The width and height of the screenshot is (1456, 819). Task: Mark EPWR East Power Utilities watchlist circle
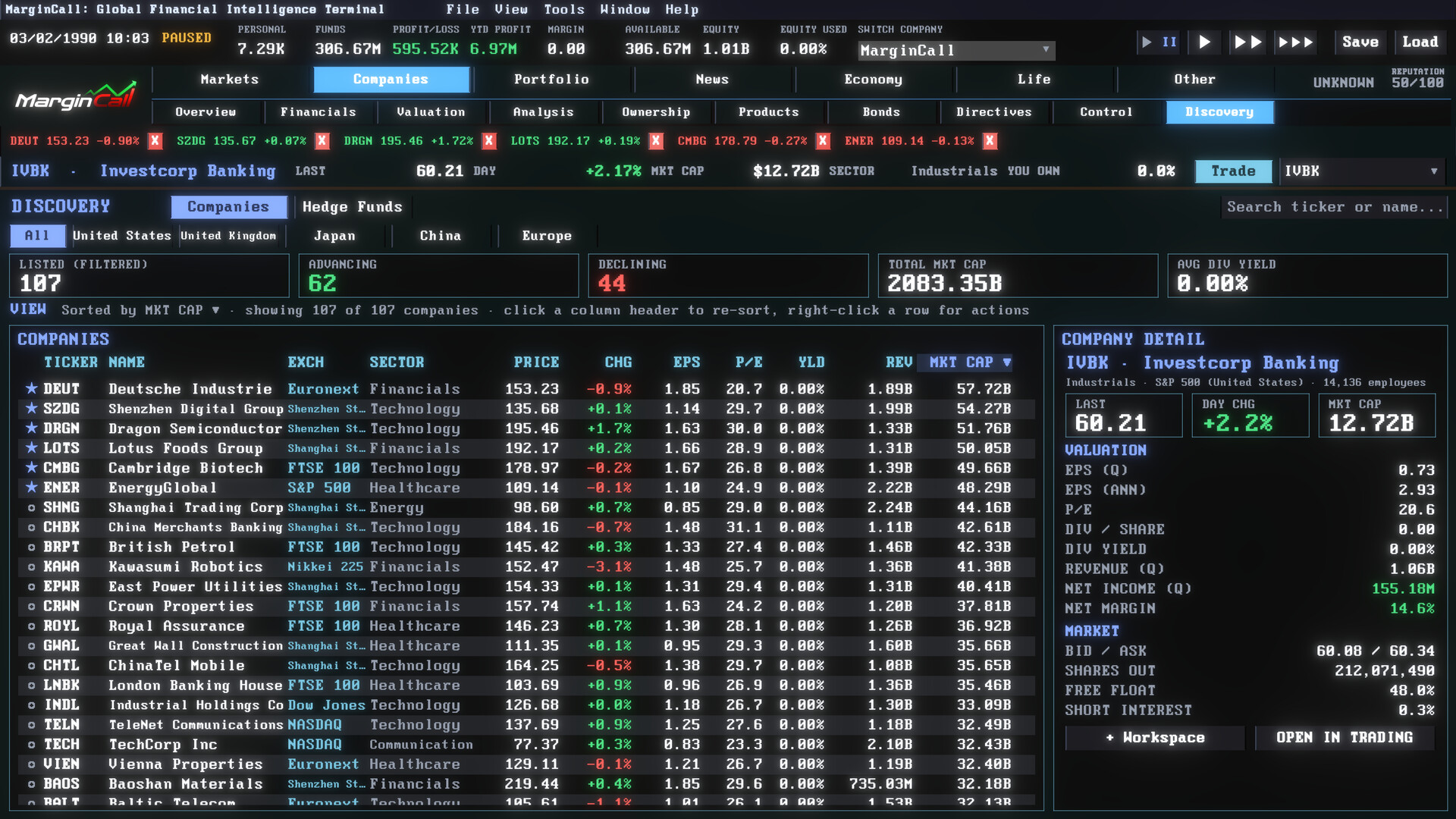pos(31,586)
